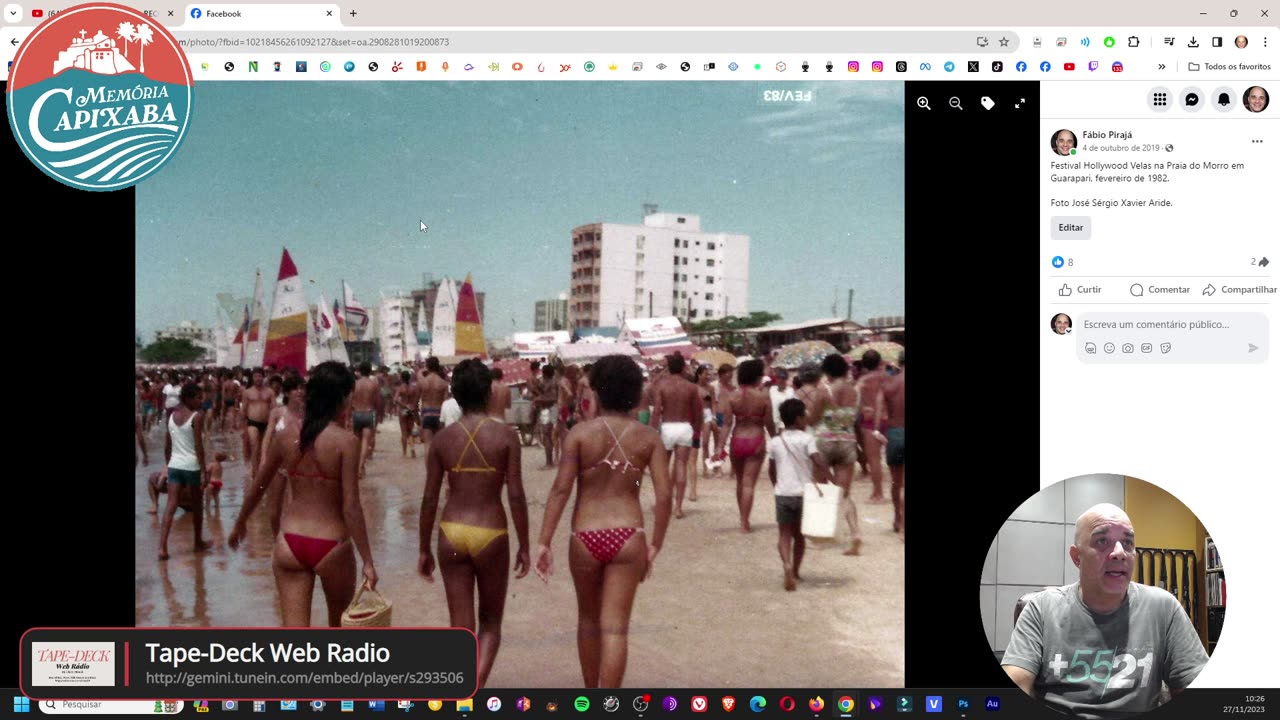This screenshot has width=1280, height=720.
Task: Open the 4 de outubro de 2019 date link
Action: point(1121,148)
